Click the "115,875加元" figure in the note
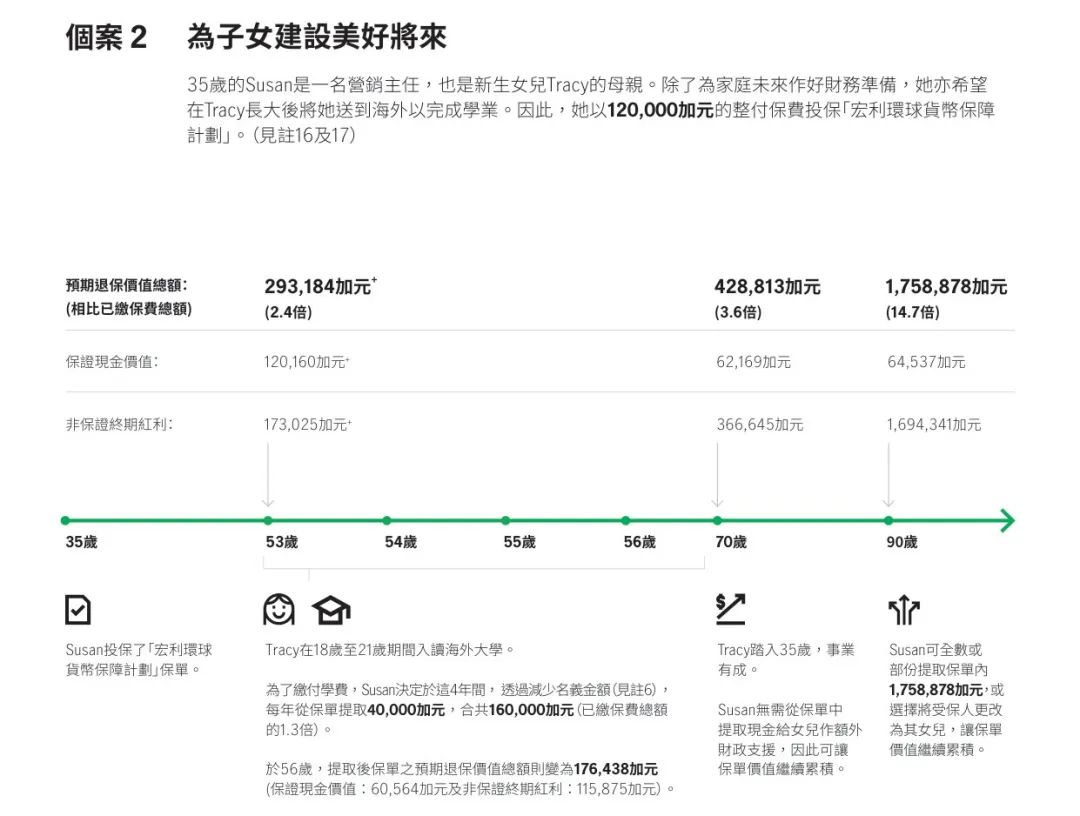Image resolution: width=1080 pixels, height=816 pixels. coord(614,788)
